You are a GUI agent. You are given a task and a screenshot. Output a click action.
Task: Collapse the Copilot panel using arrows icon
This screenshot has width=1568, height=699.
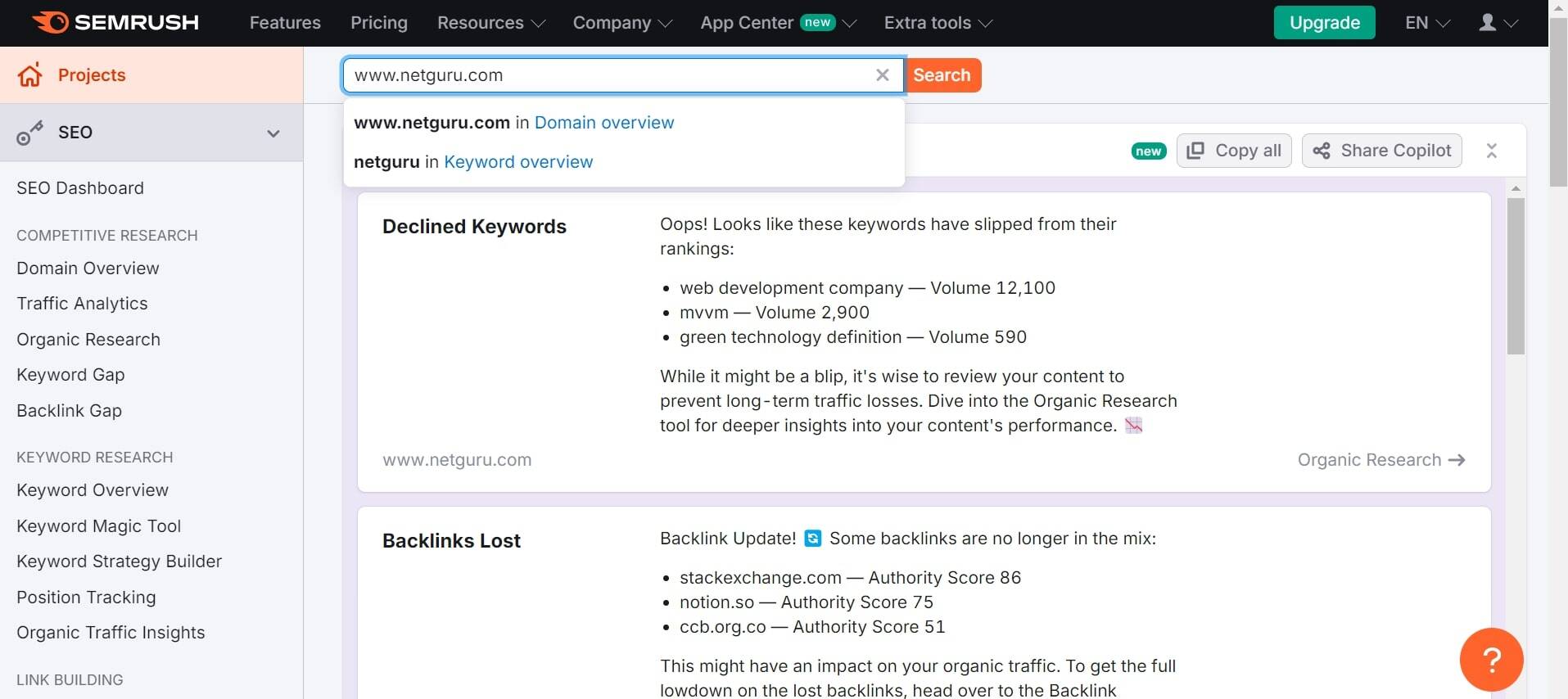click(x=1491, y=151)
